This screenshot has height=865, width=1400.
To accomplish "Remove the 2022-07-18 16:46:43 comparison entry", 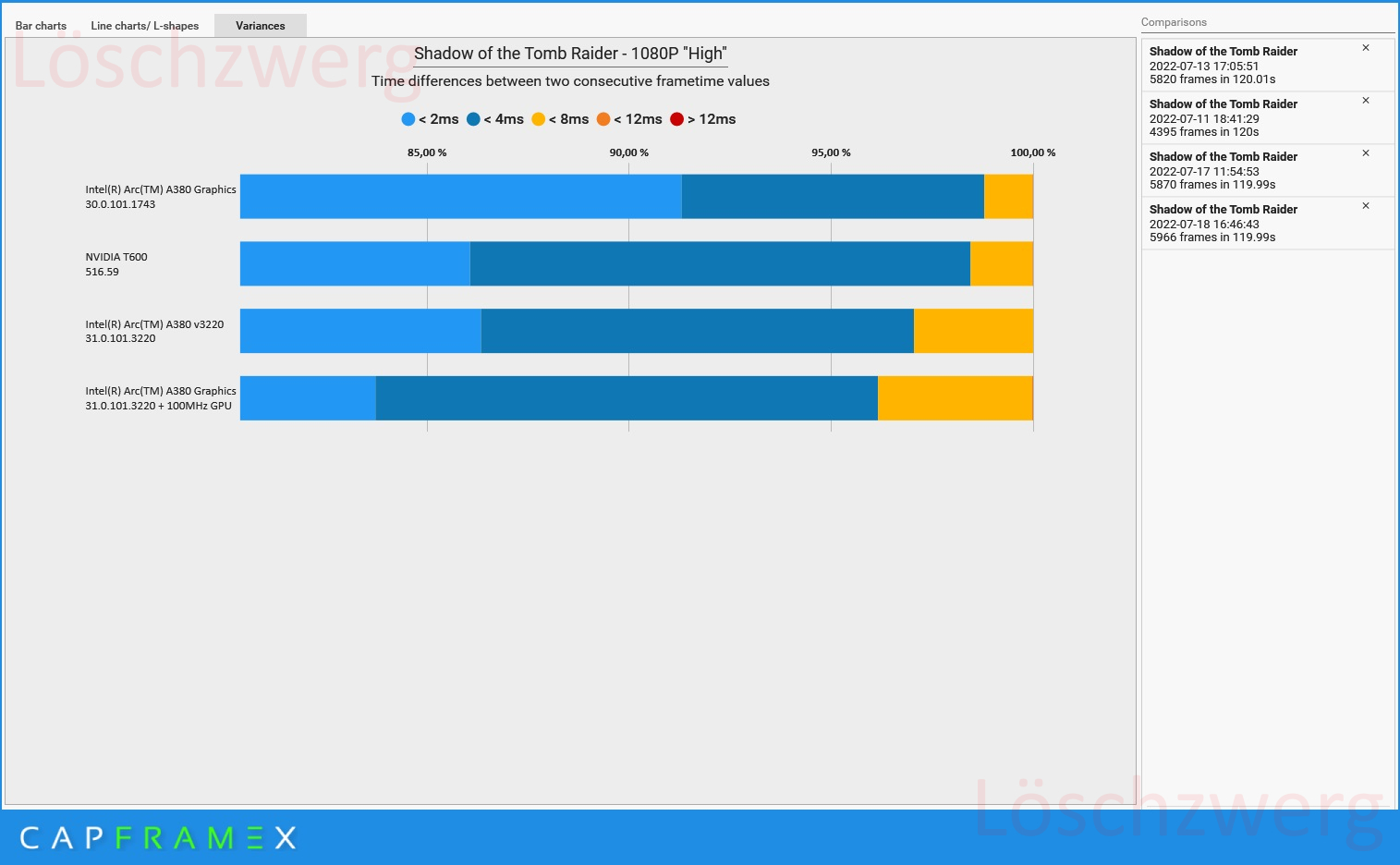I will pos(1366,206).
